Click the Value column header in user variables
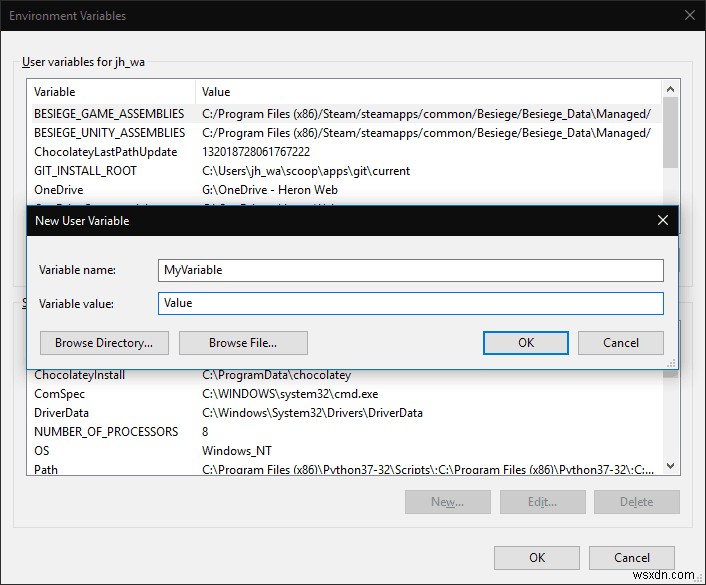706x585 pixels. 429,92
